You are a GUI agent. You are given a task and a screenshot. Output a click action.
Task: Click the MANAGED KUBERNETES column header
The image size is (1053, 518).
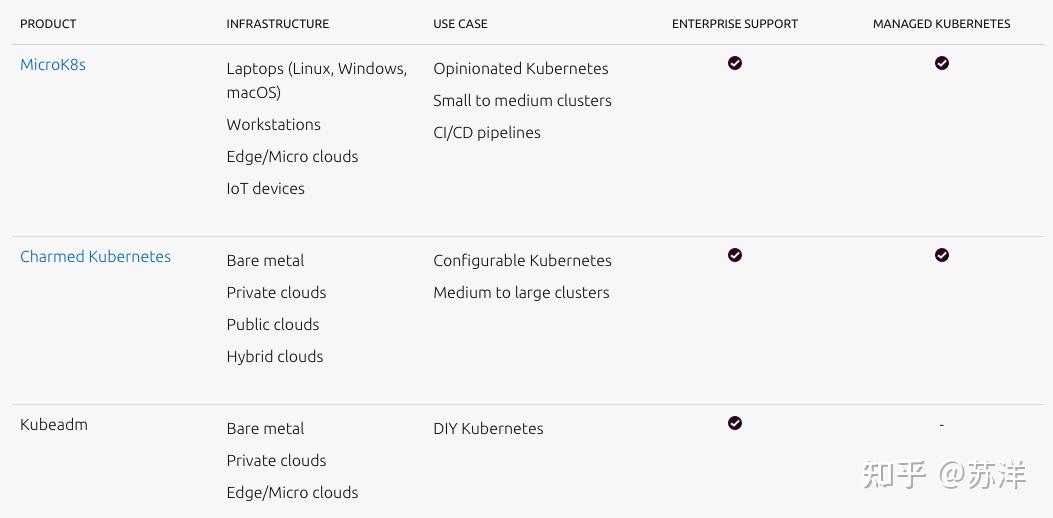coord(941,24)
